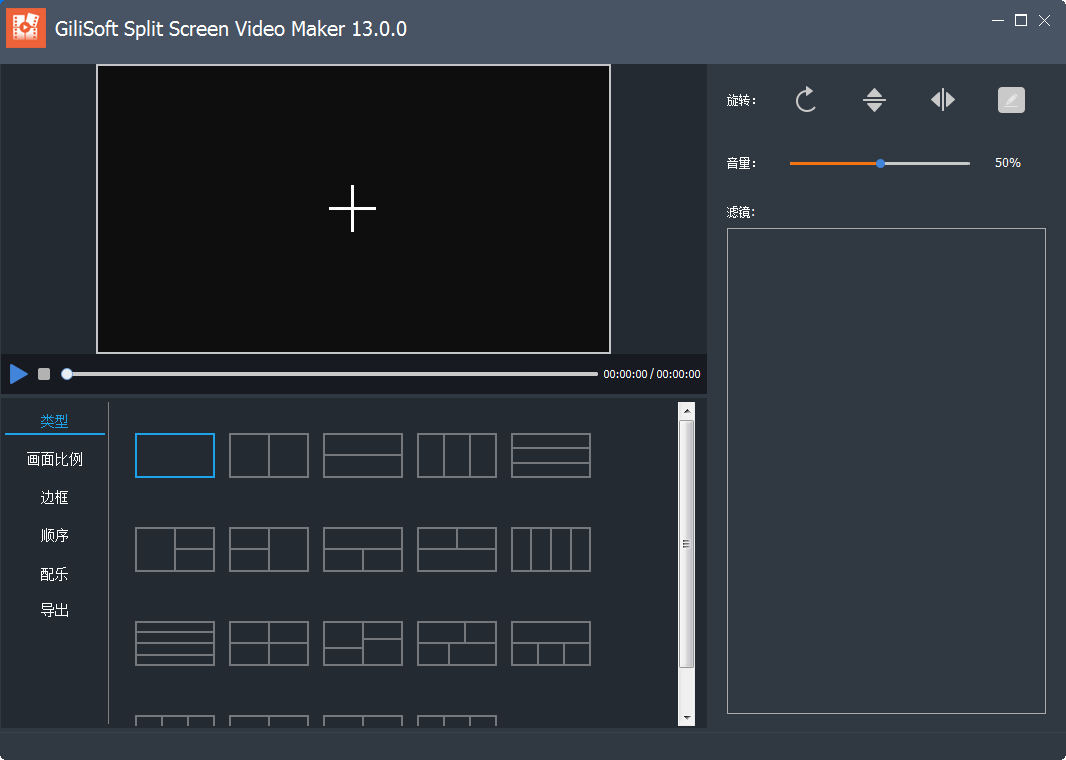Image resolution: width=1066 pixels, height=760 pixels.
Task: Open the 配乐 tab
Action: (x=54, y=574)
